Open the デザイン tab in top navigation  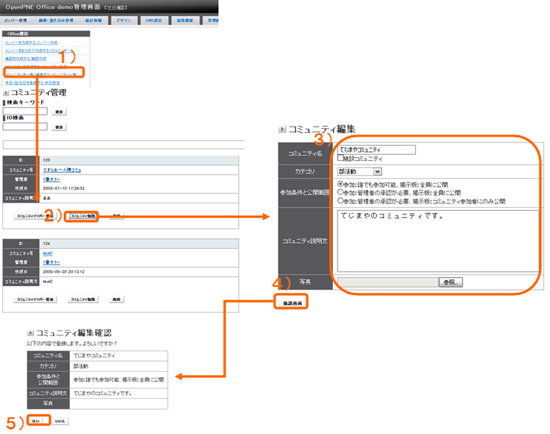coord(124,20)
